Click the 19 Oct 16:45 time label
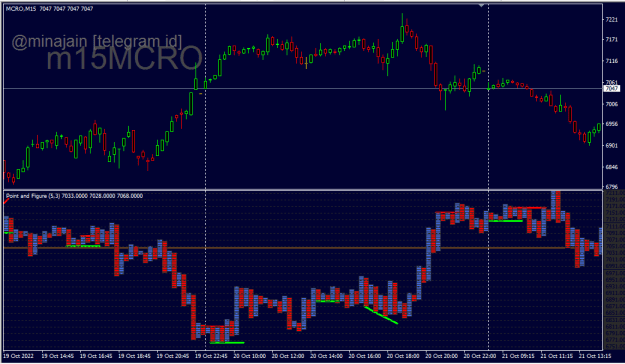Image resolution: width=625 pixels, height=364 pixels. coord(96,356)
